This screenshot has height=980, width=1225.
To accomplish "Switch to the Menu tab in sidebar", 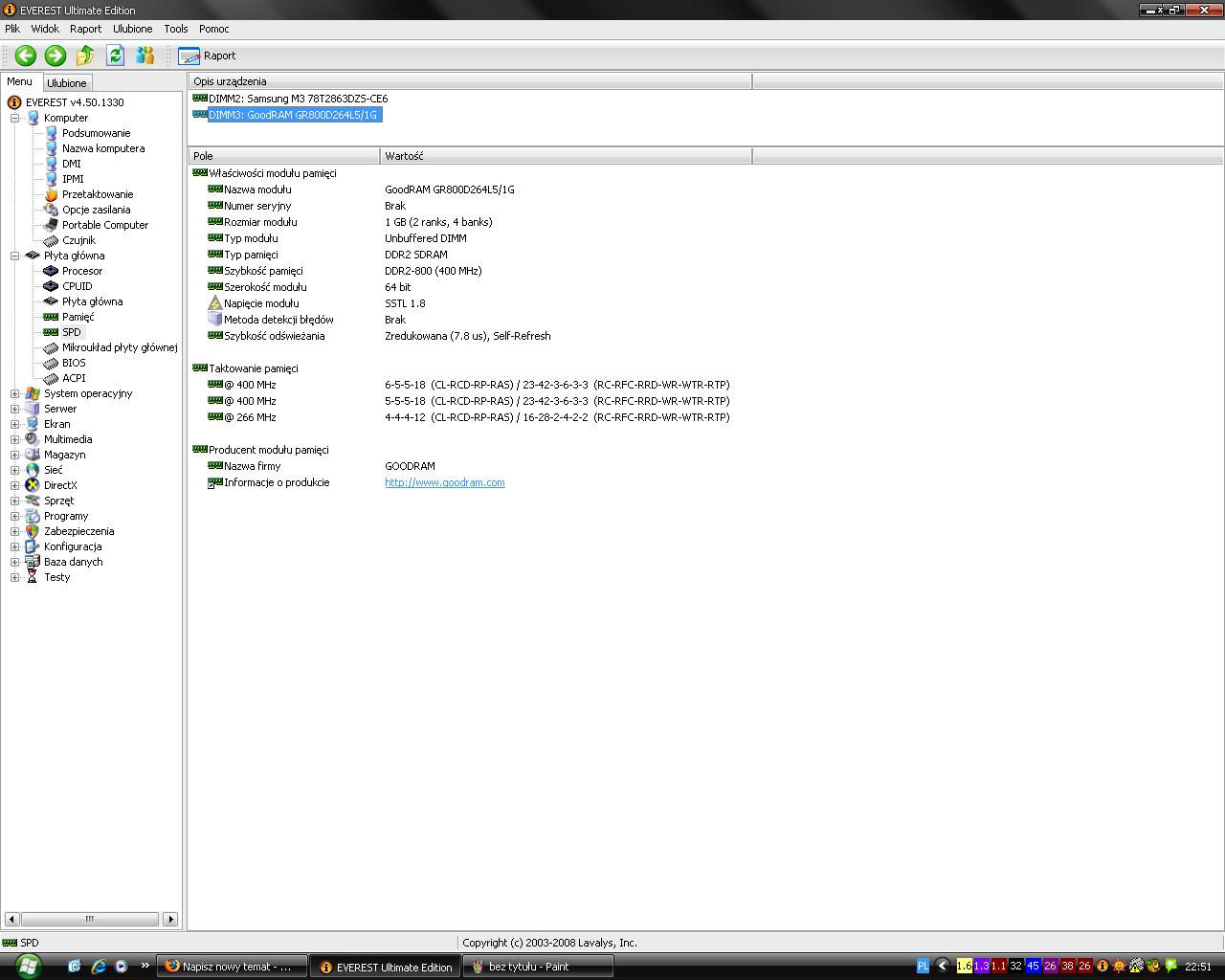I will click(20, 81).
